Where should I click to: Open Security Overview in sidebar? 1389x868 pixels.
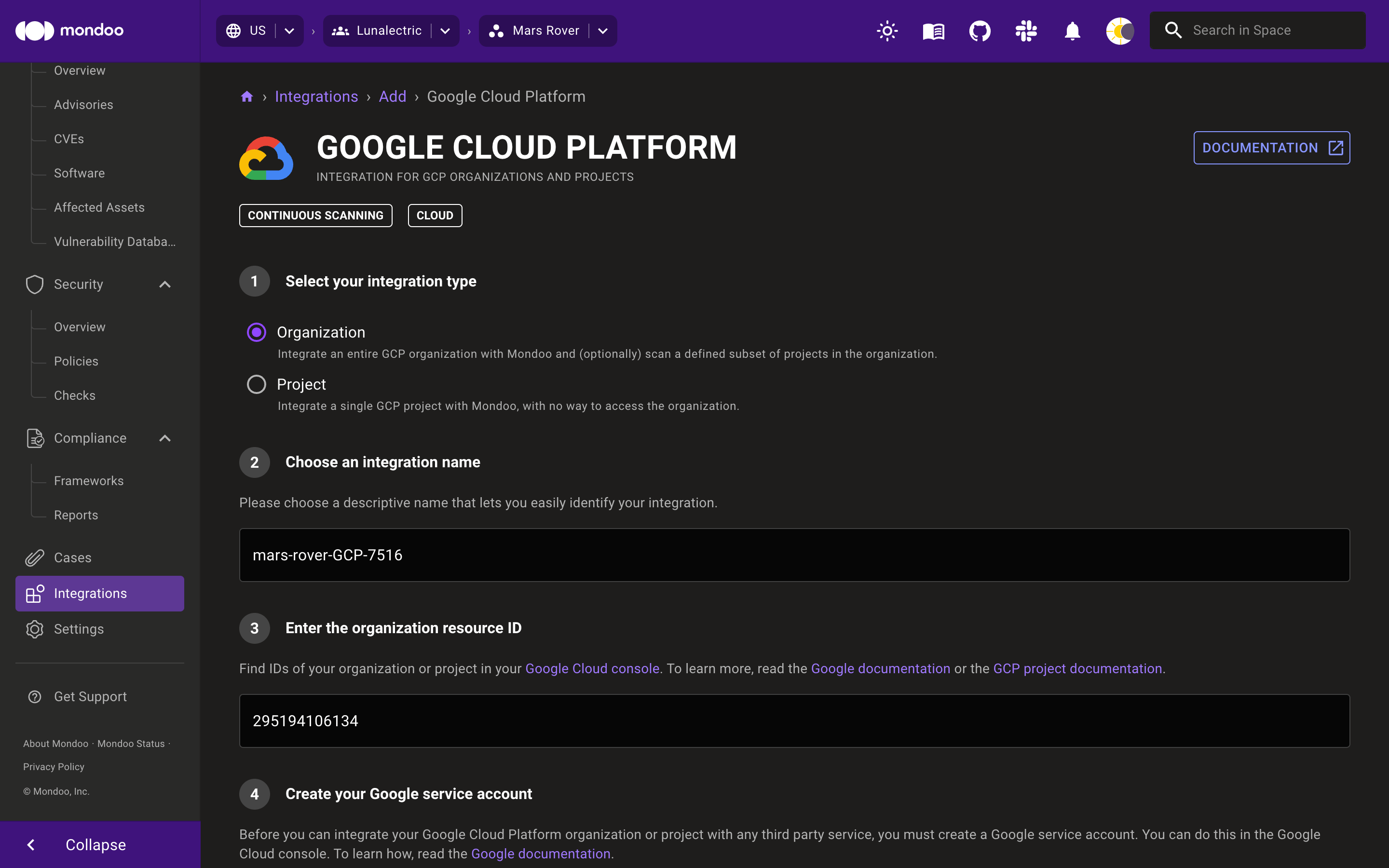(80, 326)
